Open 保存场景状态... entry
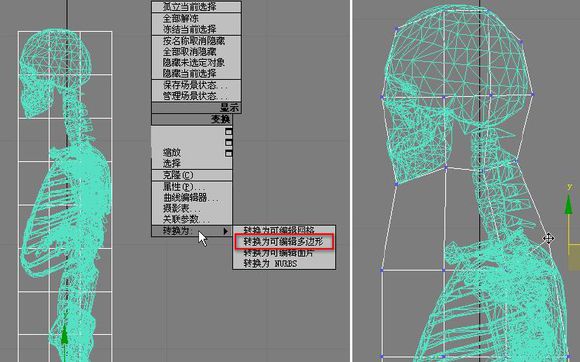This screenshot has width=580, height=362. pos(196,85)
